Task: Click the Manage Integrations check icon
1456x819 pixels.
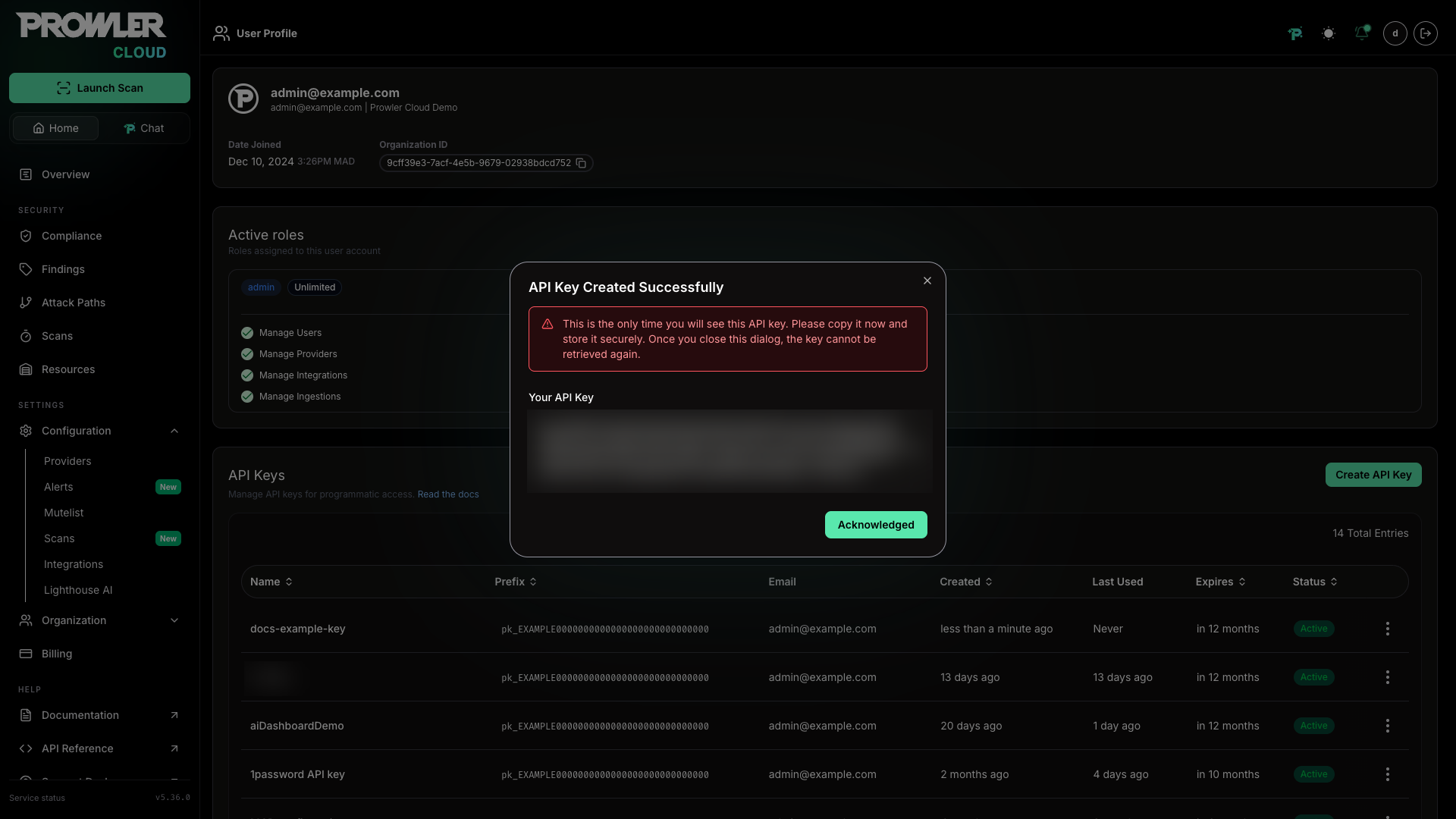Action: 247,375
